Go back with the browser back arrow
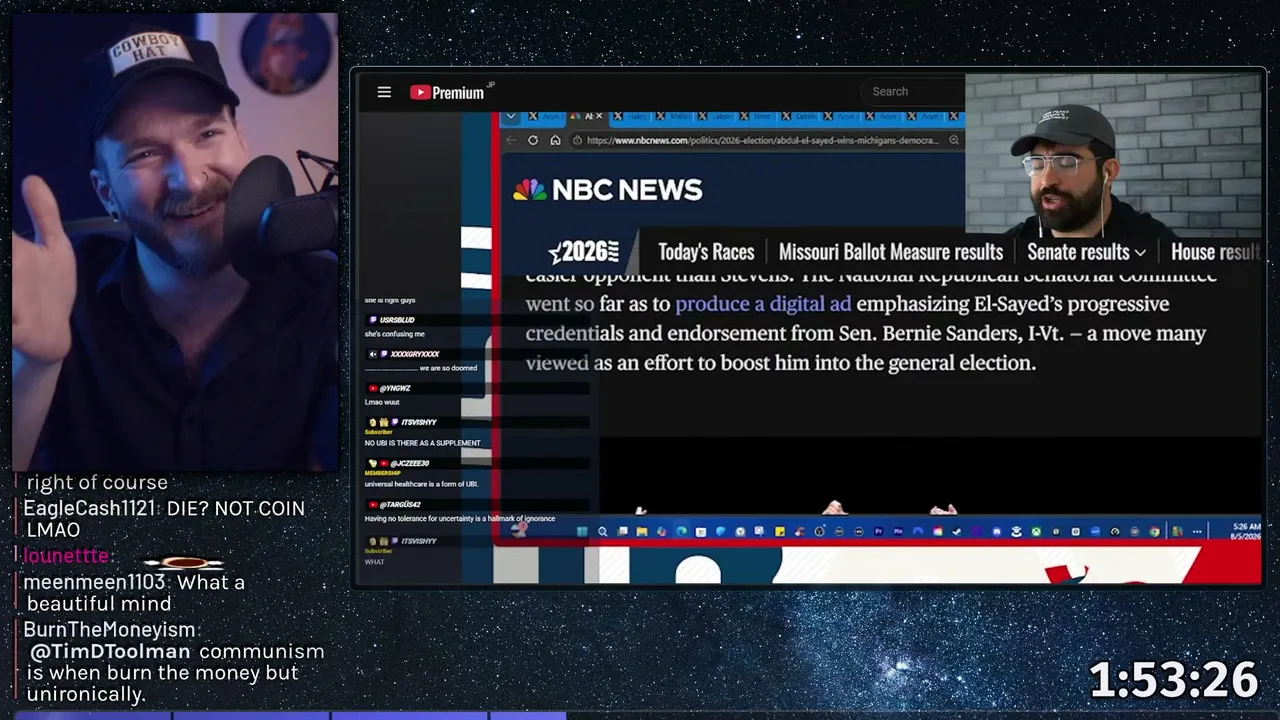 click(x=512, y=141)
